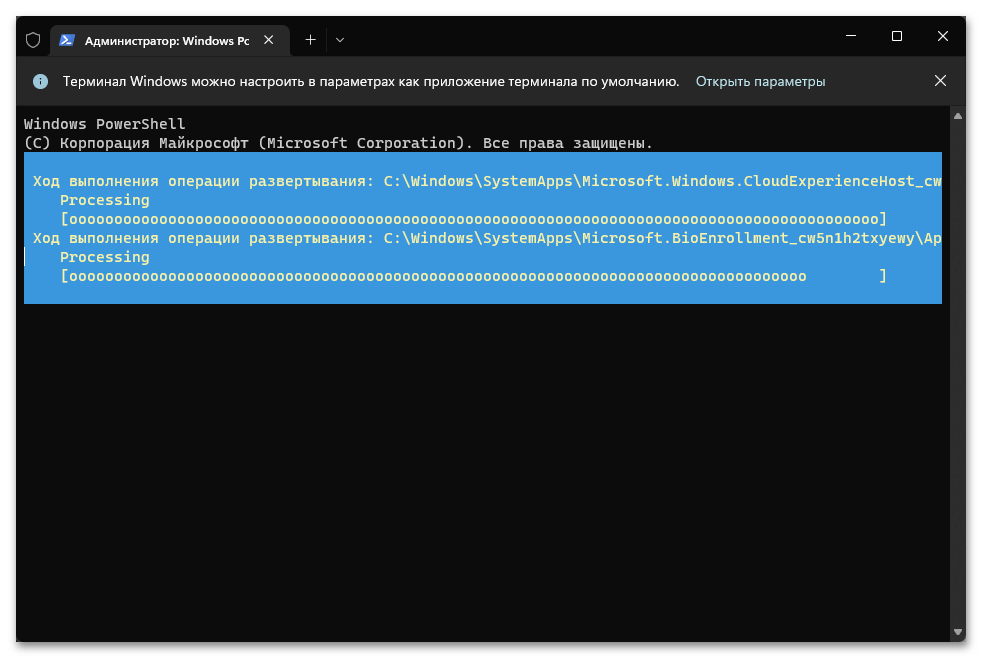Maximize the Terminal window
Image resolution: width=982 pixels, height=658 pixels.
pos(896,37)
